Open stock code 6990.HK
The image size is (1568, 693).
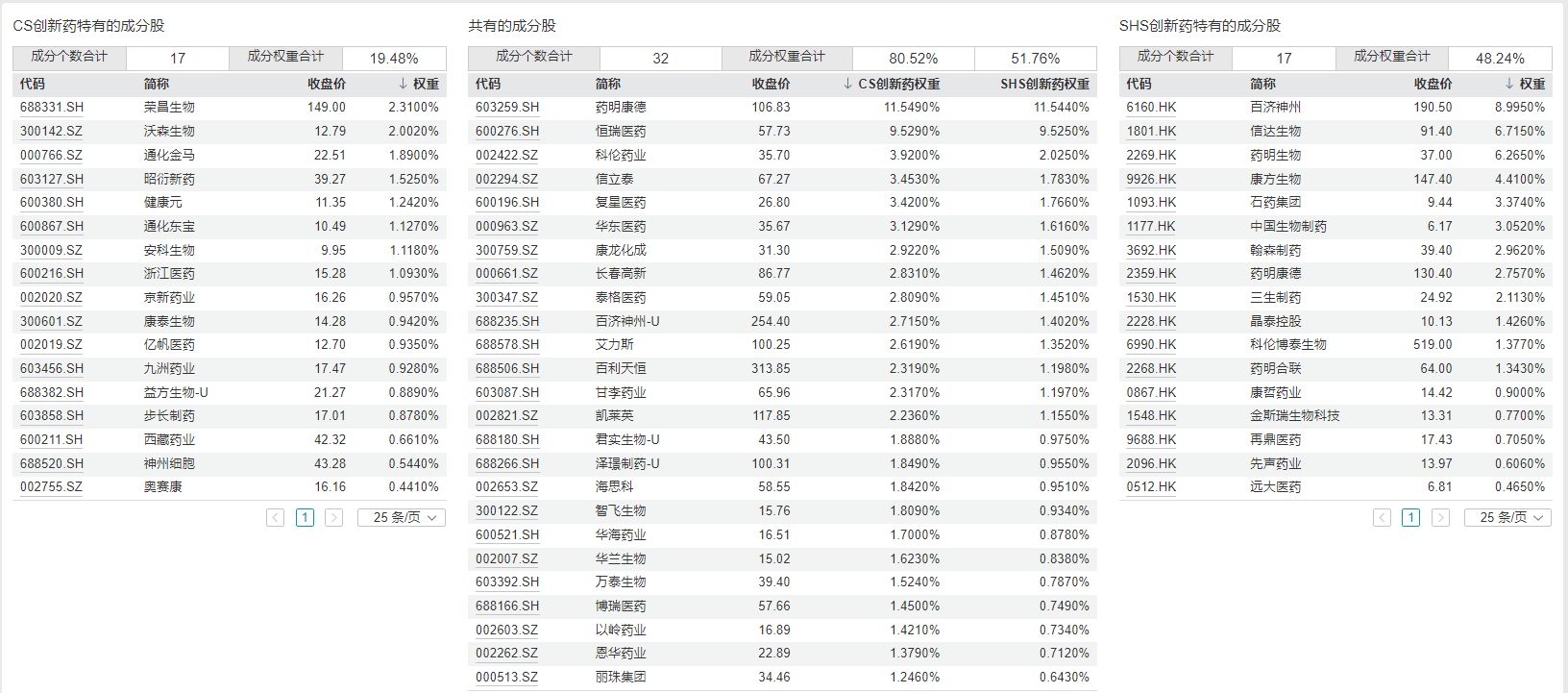[1151, 344]
